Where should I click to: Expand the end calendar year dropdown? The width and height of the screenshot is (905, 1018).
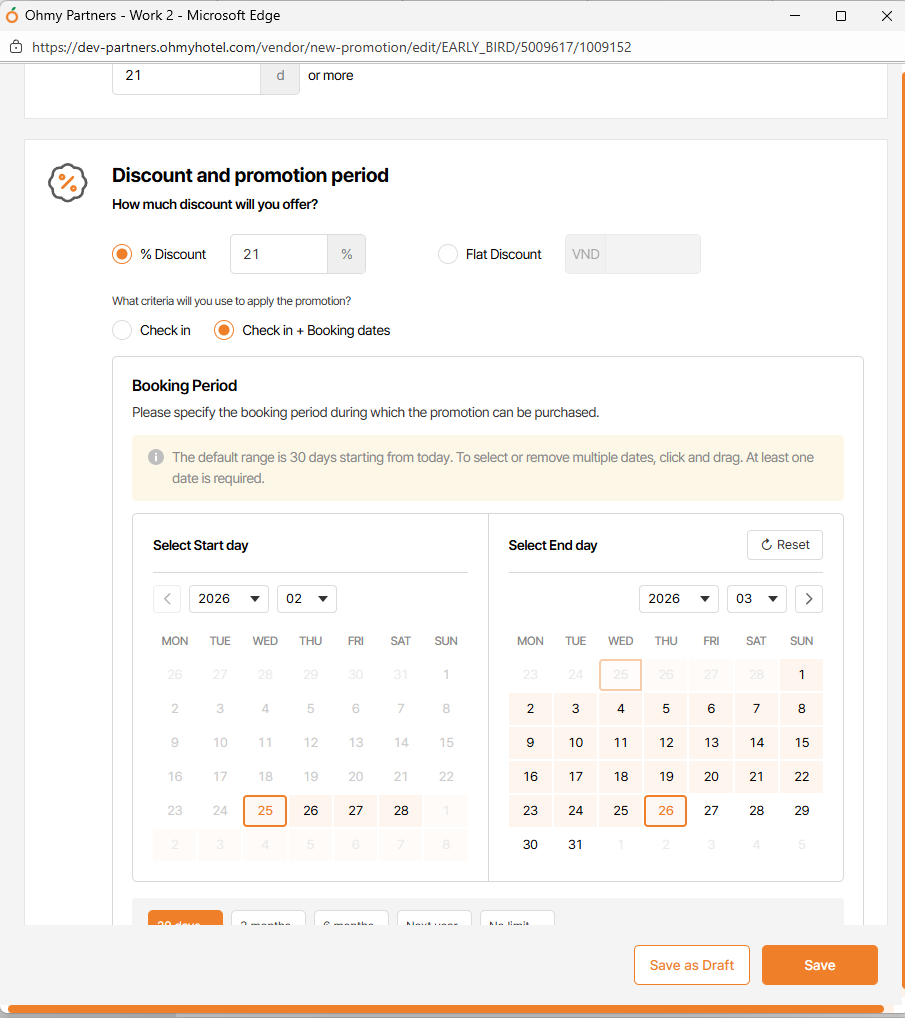tap(679, 599)
